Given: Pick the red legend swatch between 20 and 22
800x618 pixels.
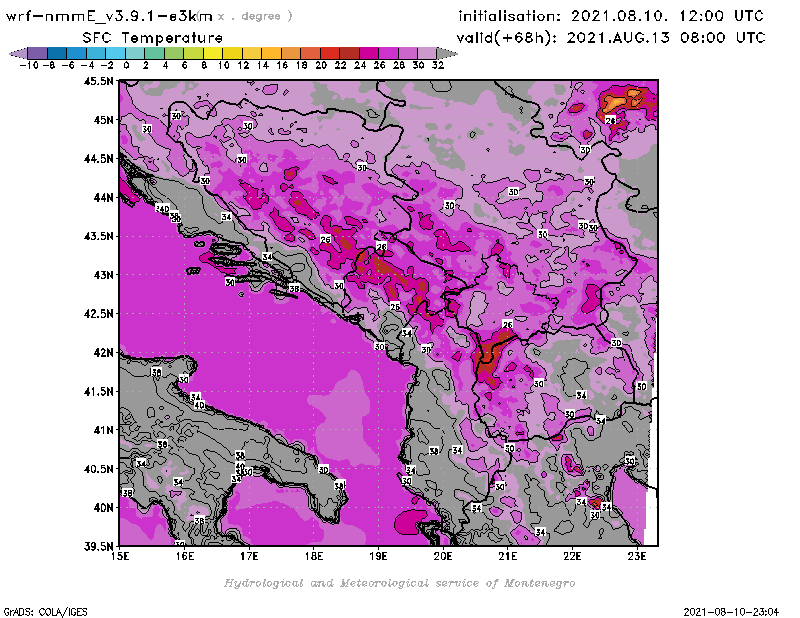Looking at the screenshot, I should point(330,53).
